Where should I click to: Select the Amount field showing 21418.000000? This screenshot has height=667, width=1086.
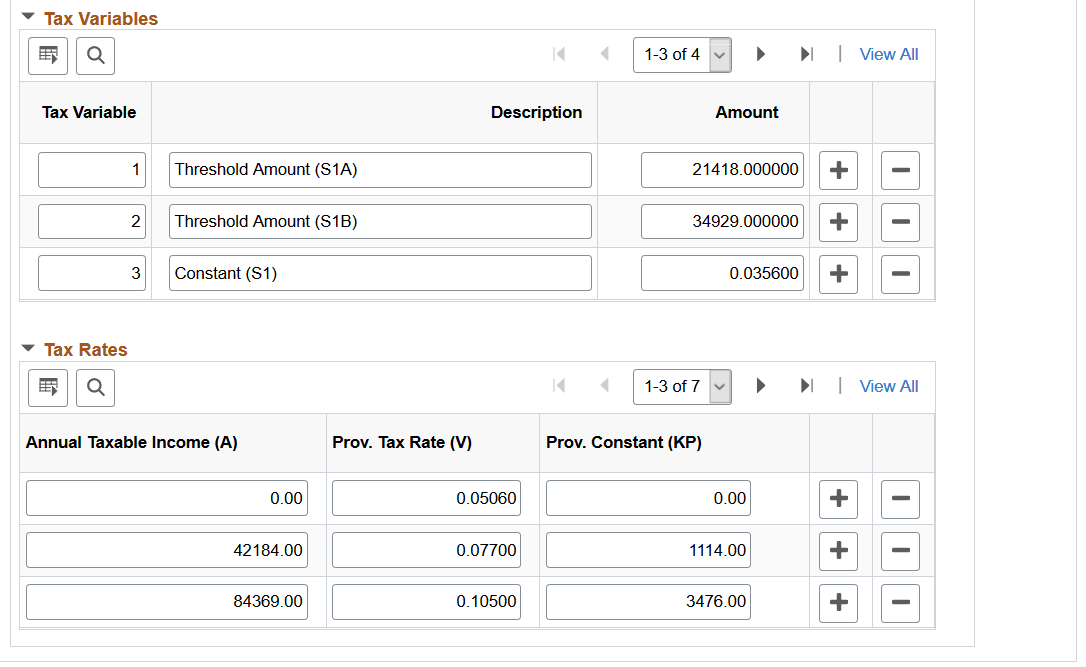[722, 169]
